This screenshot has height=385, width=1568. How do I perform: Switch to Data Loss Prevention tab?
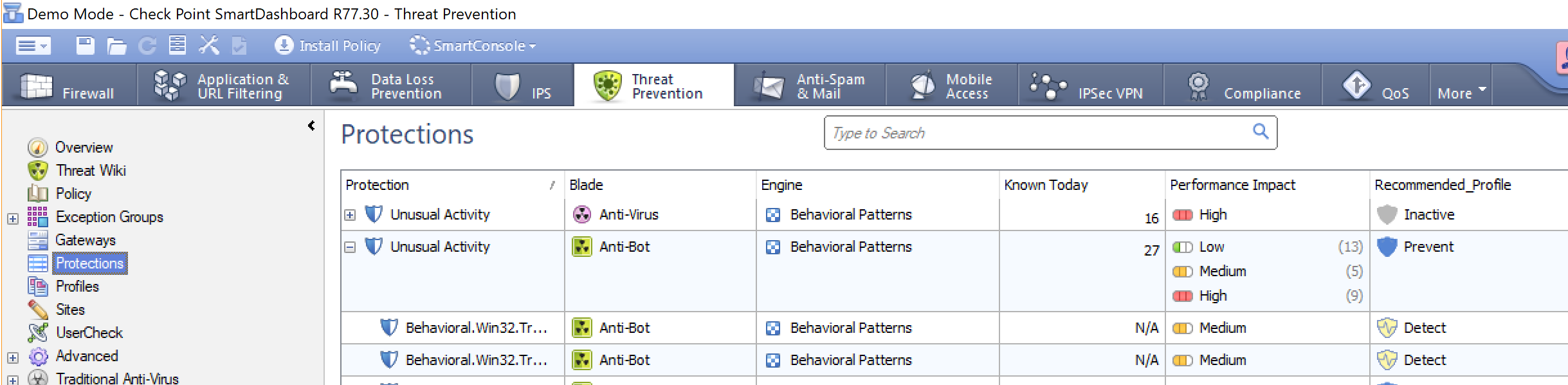[391, 85]
